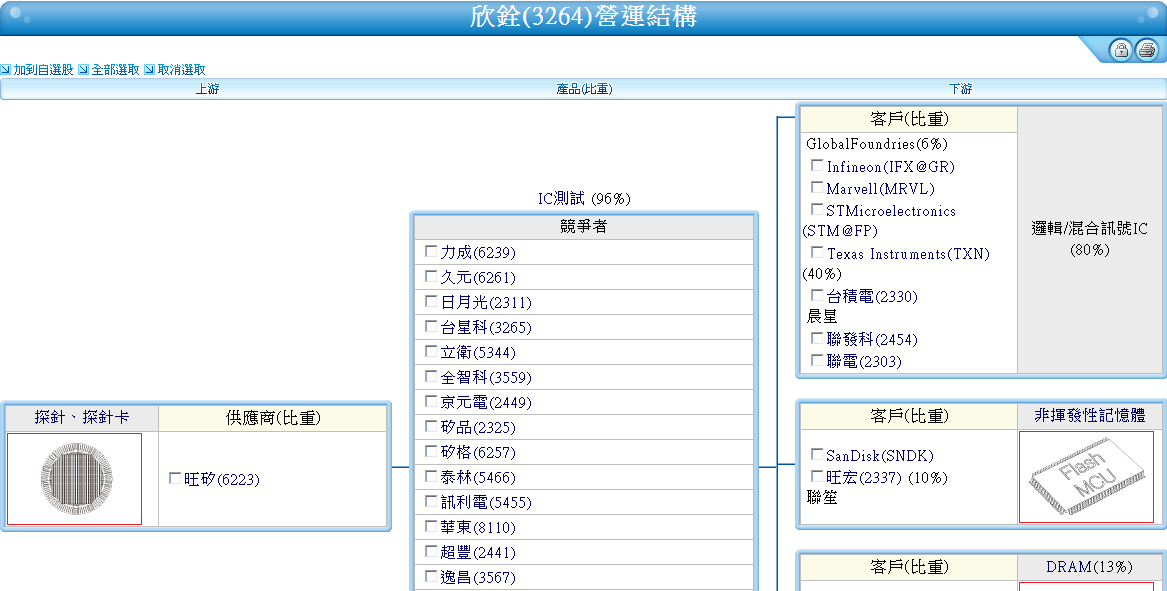Check the 台積電(2330) customer checkbox
This screenshot has height=591, width=1167.
(817, 296)
